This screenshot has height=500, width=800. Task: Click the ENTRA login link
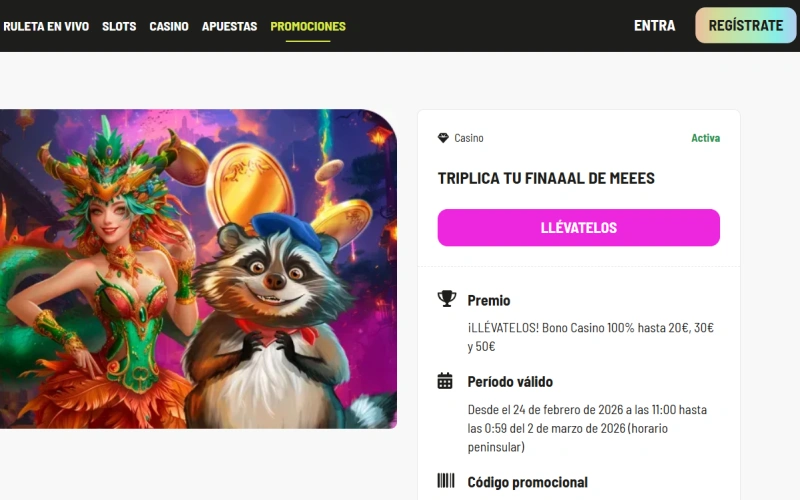click(x=655, y=26)
